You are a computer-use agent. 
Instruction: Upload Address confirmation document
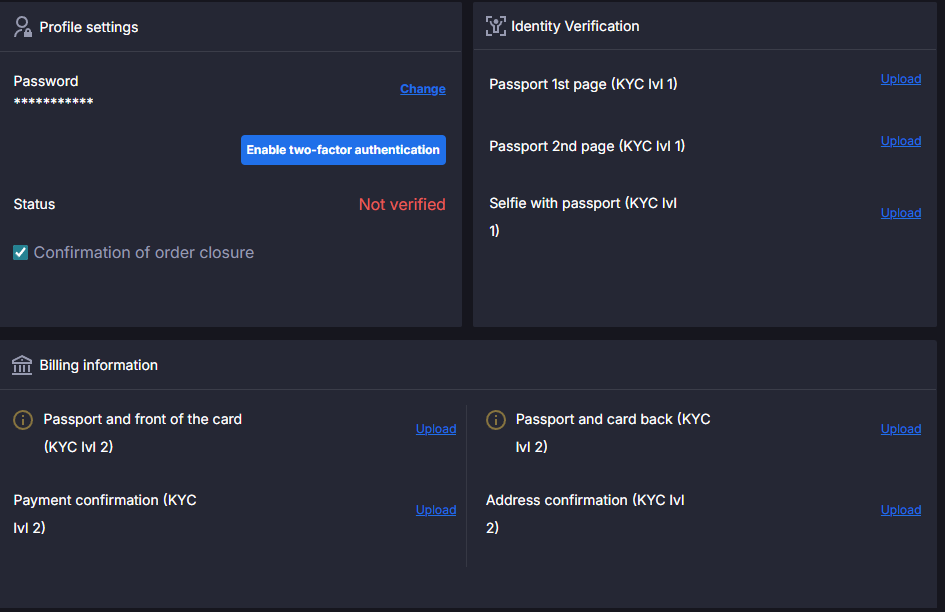(900, 510)
